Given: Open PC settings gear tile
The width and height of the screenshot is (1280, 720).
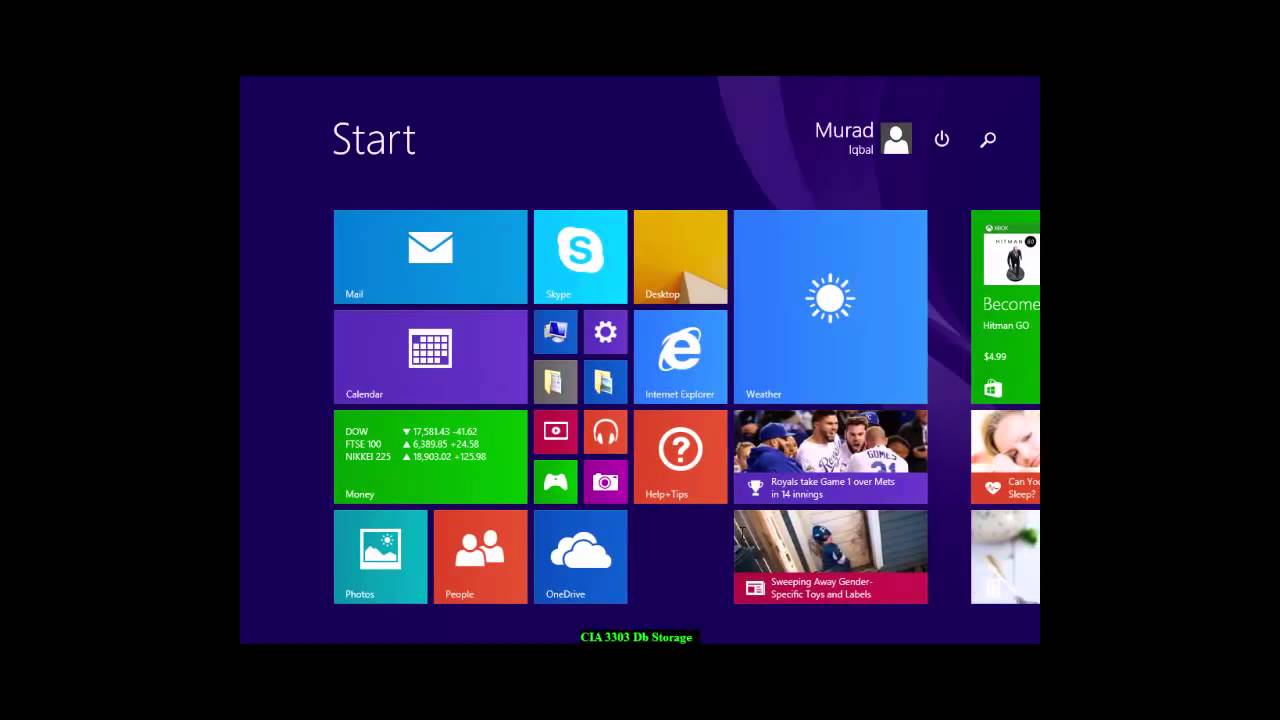Looking at the screenshot, I should (x=605, y=332).
